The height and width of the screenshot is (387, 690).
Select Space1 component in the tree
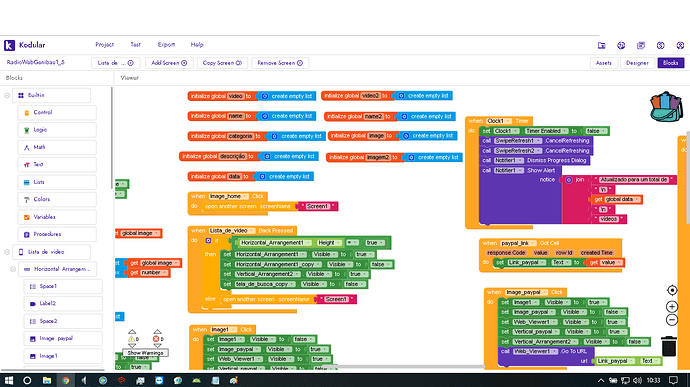tap(63, 287)
